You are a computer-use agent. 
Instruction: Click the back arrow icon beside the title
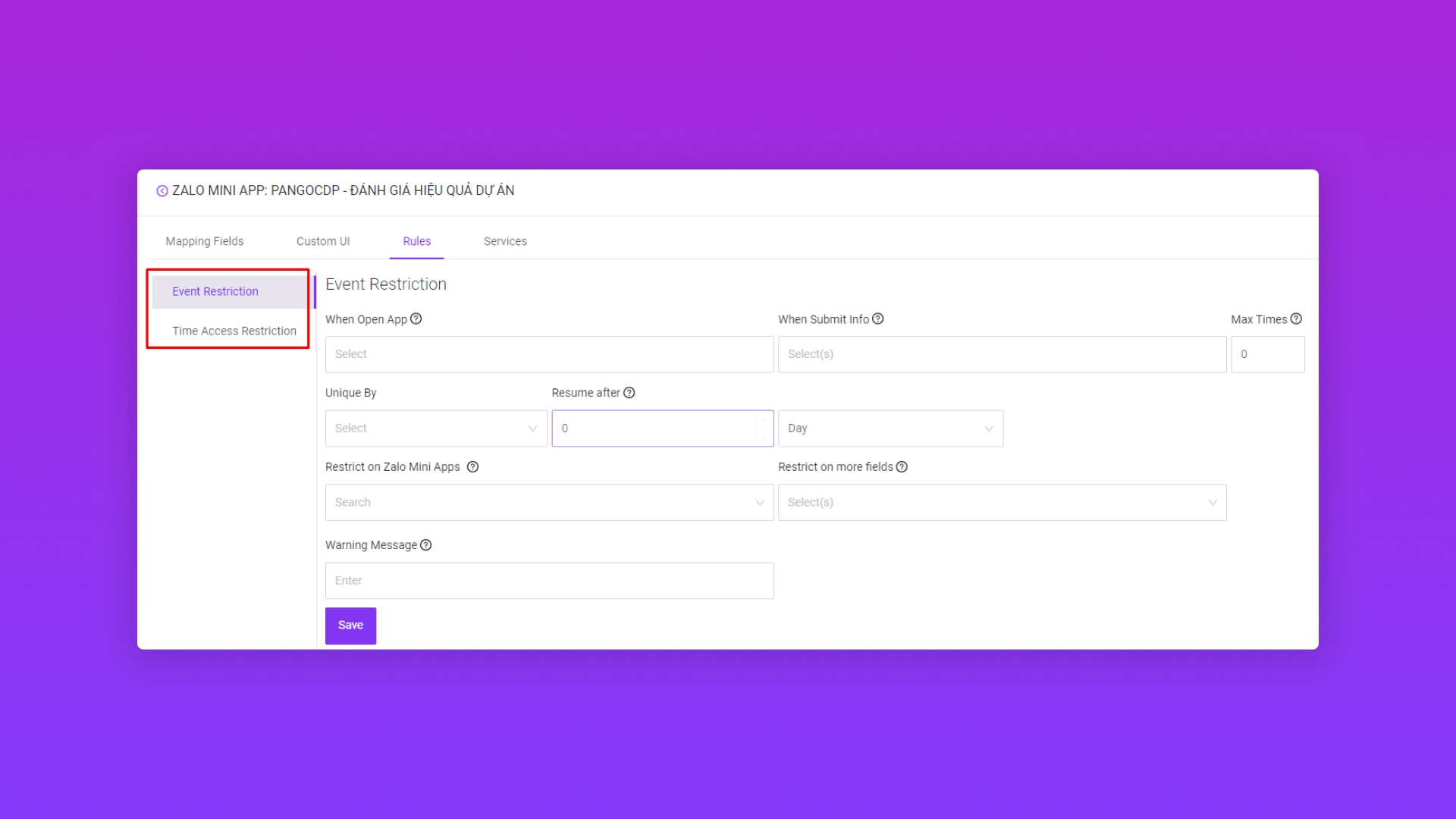[162, 191]
